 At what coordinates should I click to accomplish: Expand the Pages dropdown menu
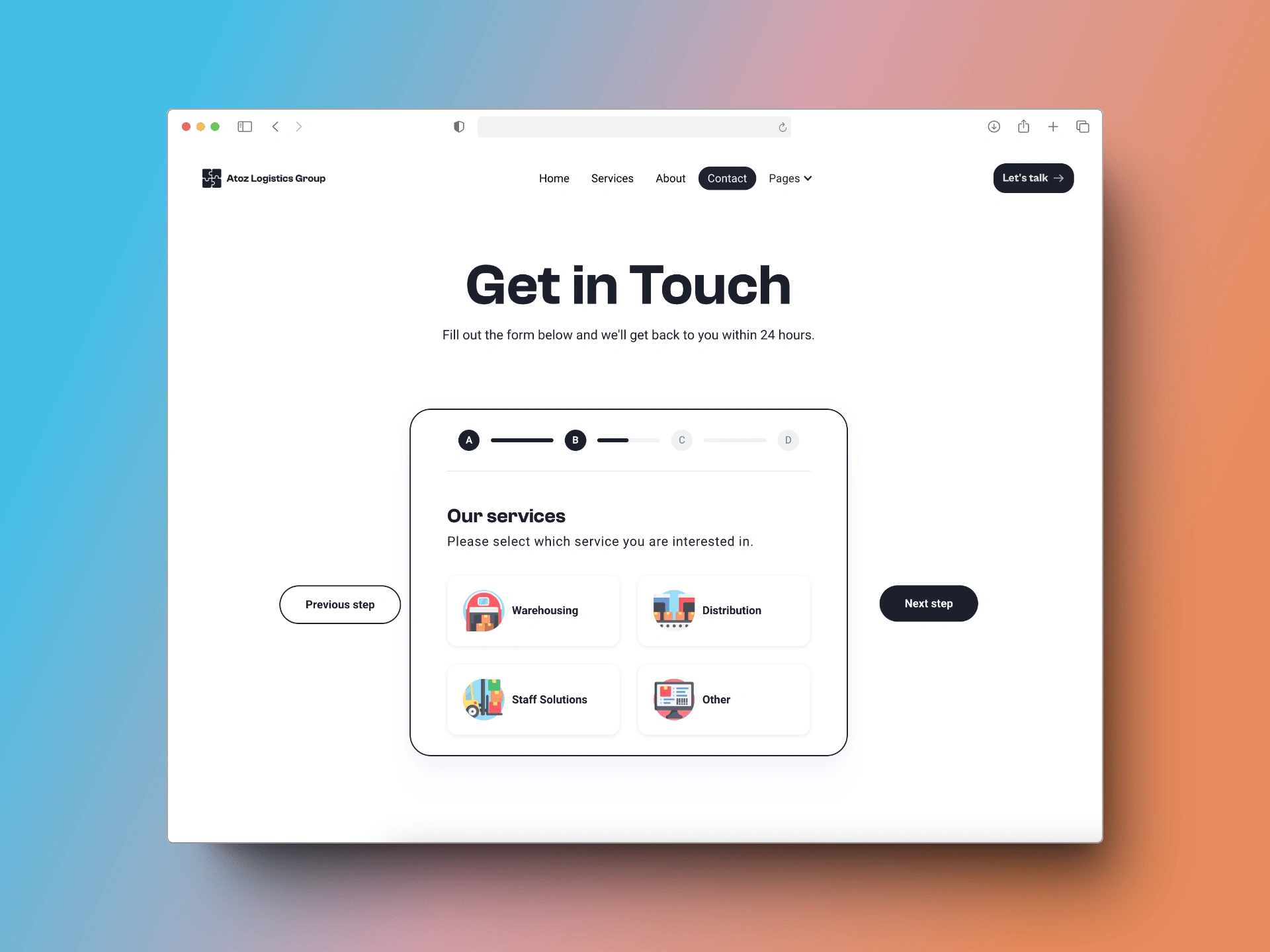(x=791, y=178)
